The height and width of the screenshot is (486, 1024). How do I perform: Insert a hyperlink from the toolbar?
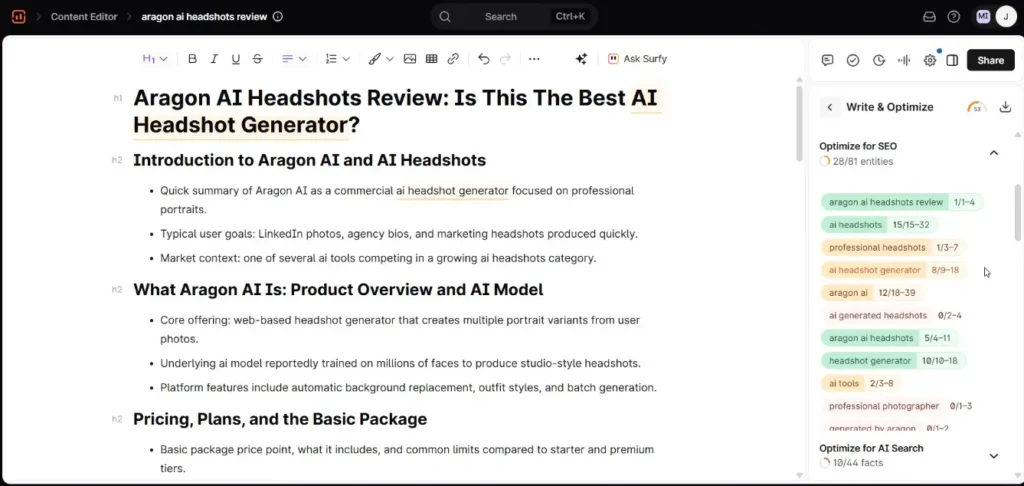tap(453, 59)
